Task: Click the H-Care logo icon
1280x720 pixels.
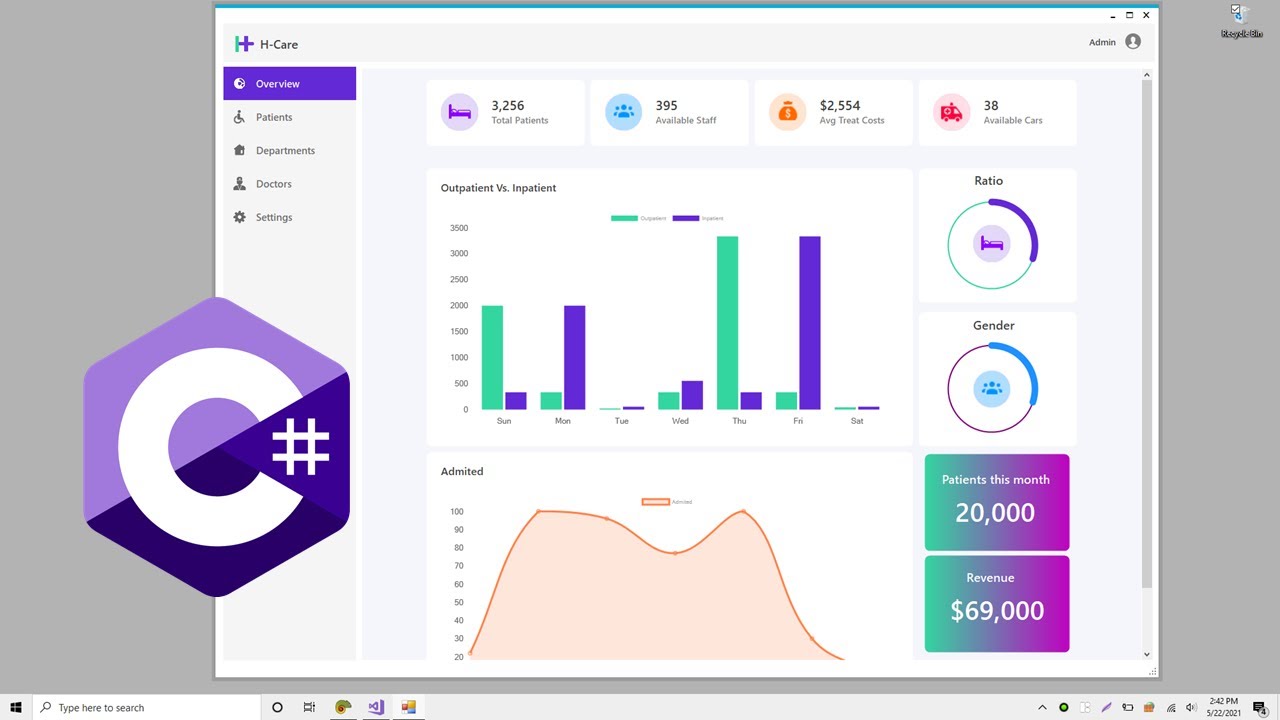Action: 244,44
